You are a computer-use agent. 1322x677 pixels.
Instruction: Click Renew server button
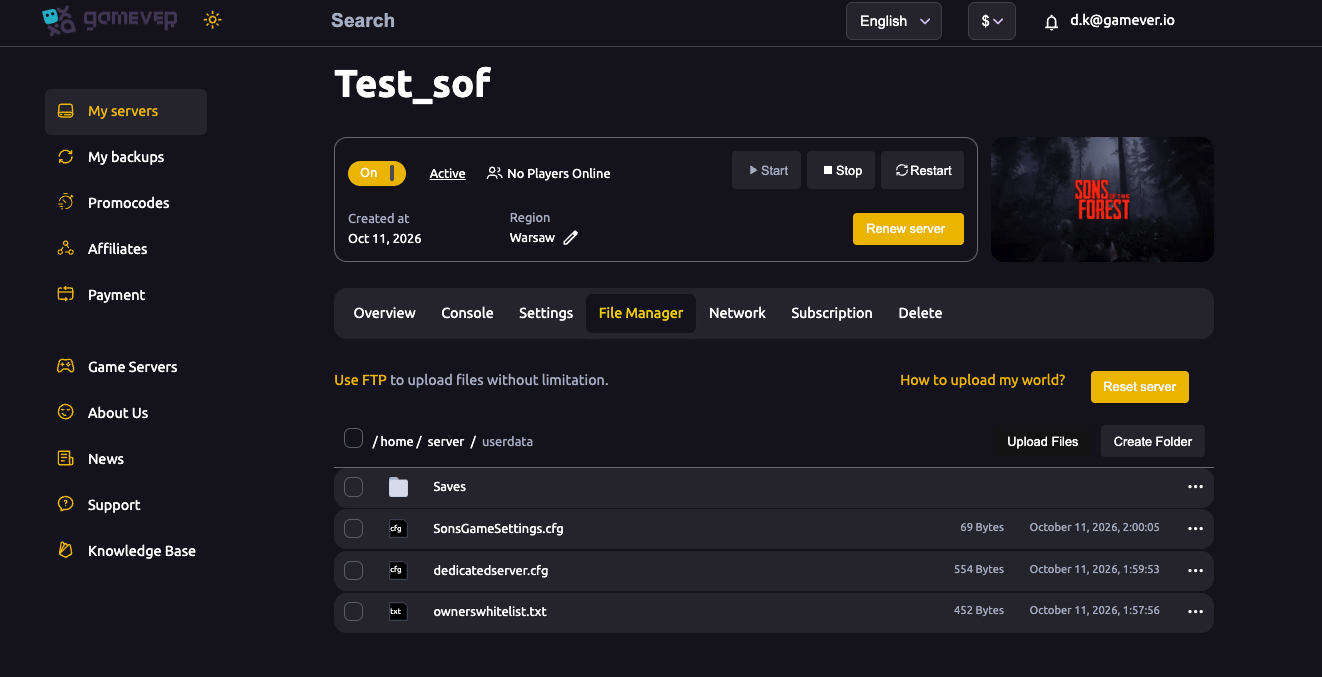908,229
